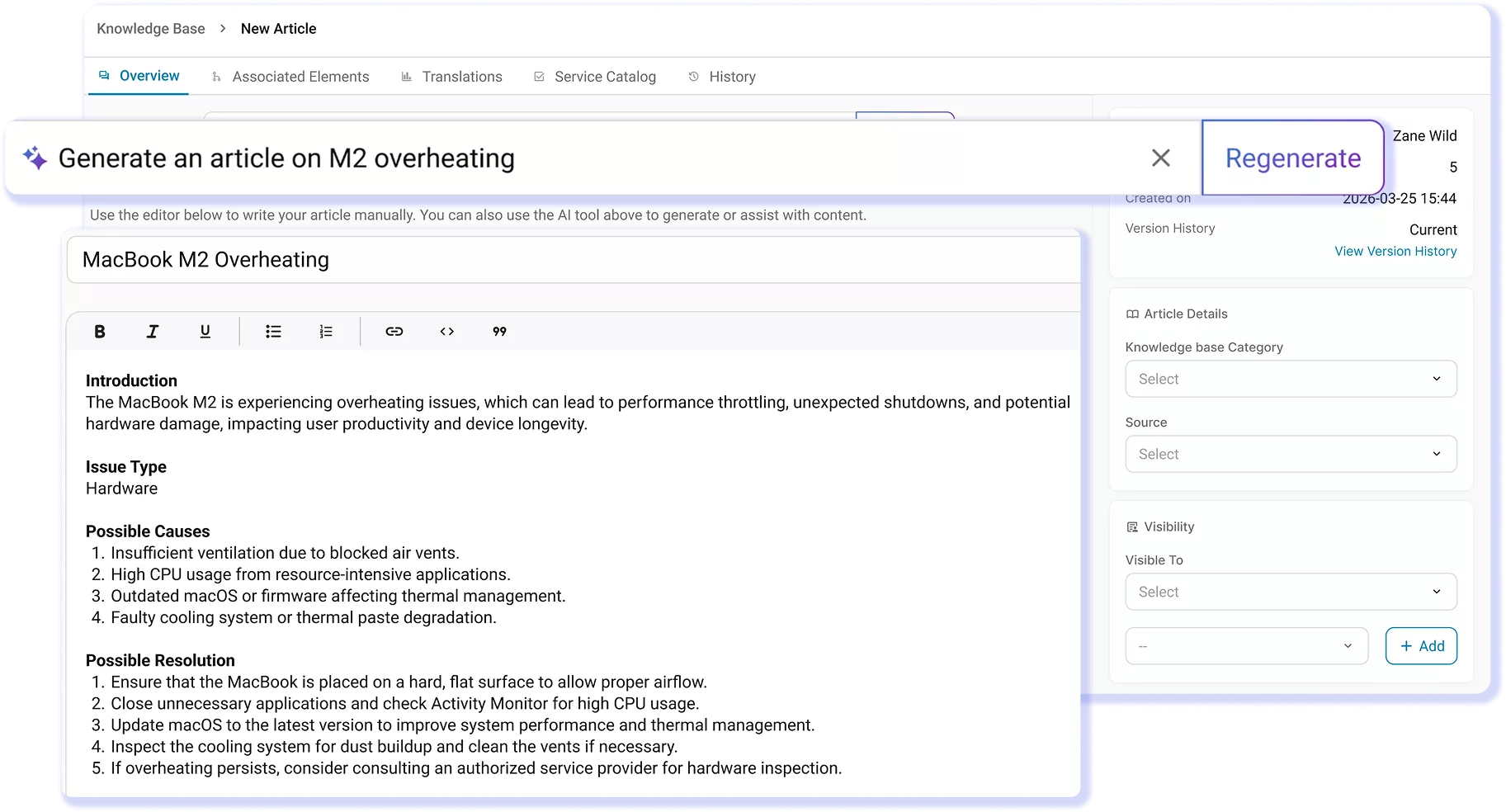
Task: Clear the AI prompt with the X icon
Action: coord(1161,158)
